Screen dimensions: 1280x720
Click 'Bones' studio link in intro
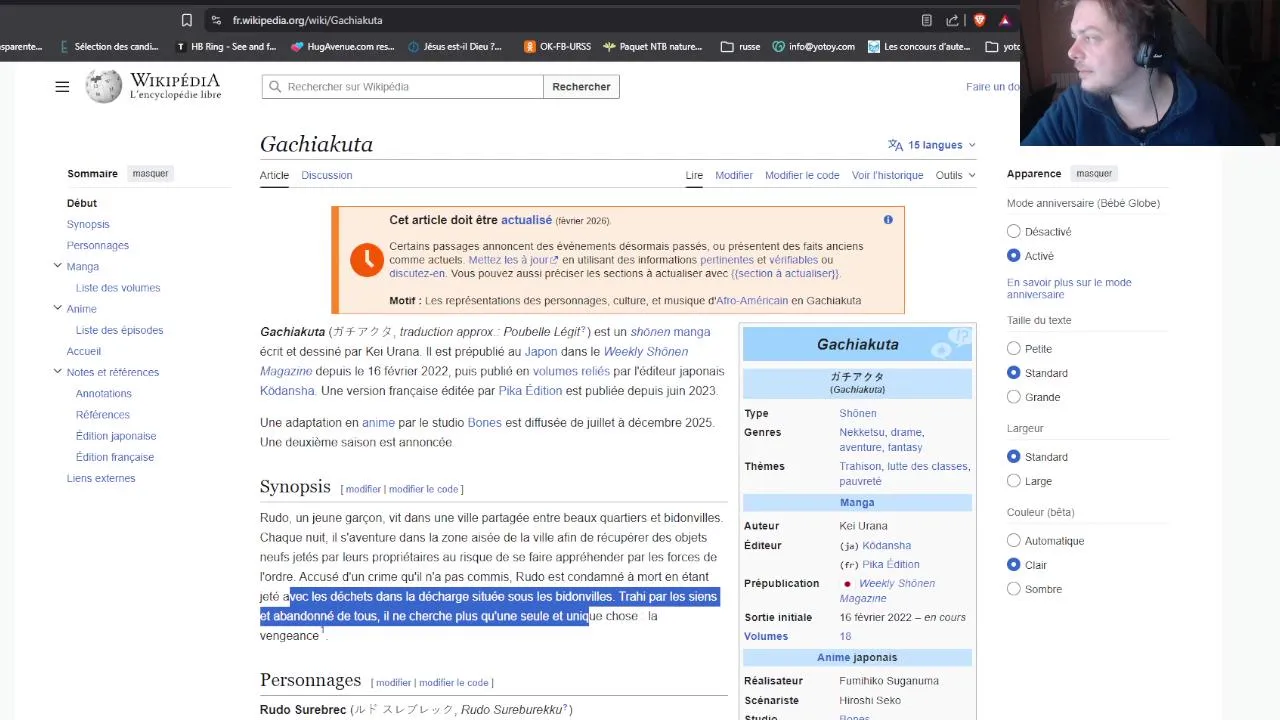pos(484,423)
